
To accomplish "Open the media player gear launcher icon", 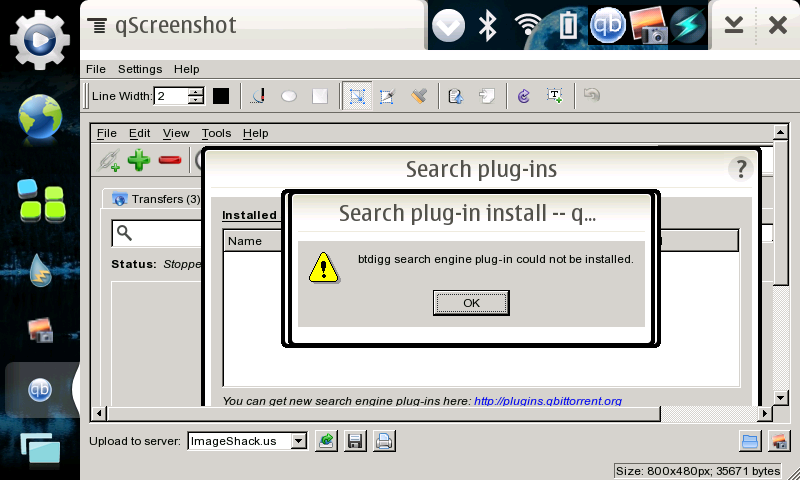I will pos(40,39).
